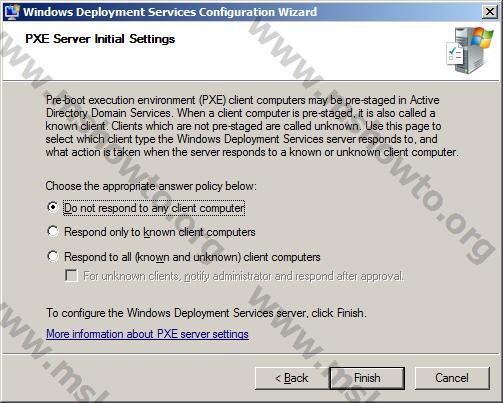Image resolution: width=503 pixels, height=403 pixels.
Task: Go to previous page with Back button
Action: point(292,378)
